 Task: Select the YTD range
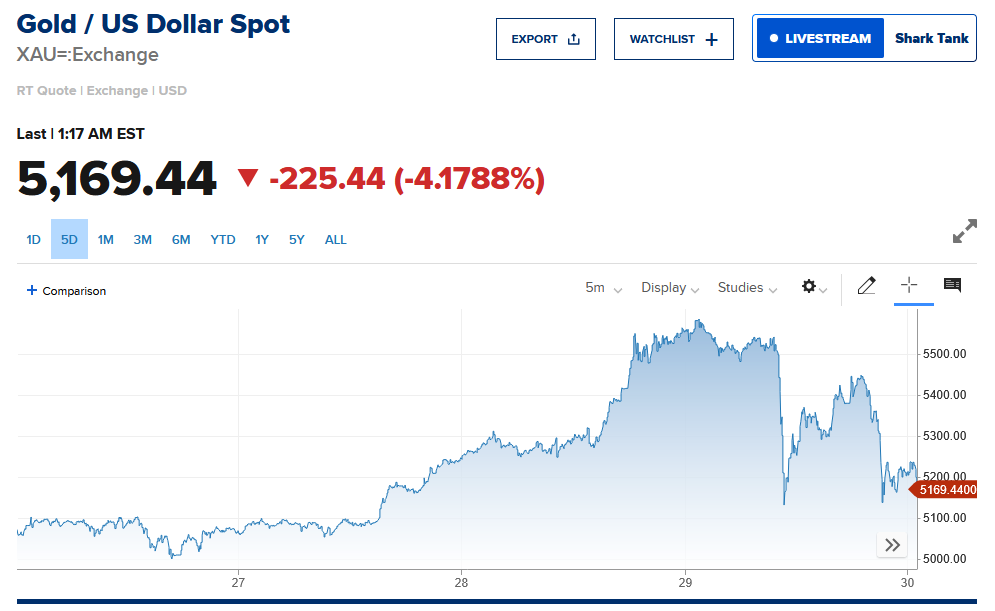(223, 240)
